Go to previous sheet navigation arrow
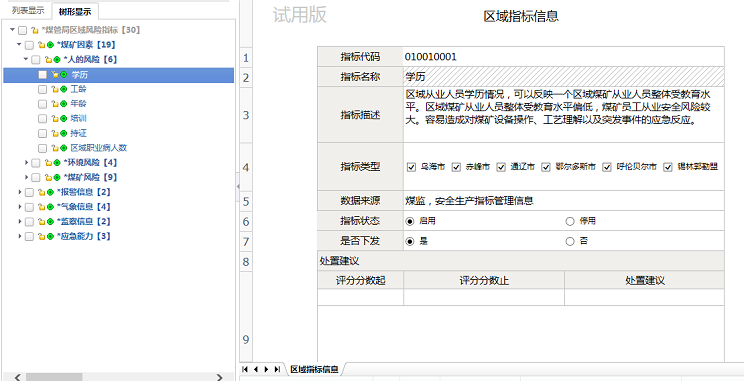This screenshot has width=744, height=381. 256,369
